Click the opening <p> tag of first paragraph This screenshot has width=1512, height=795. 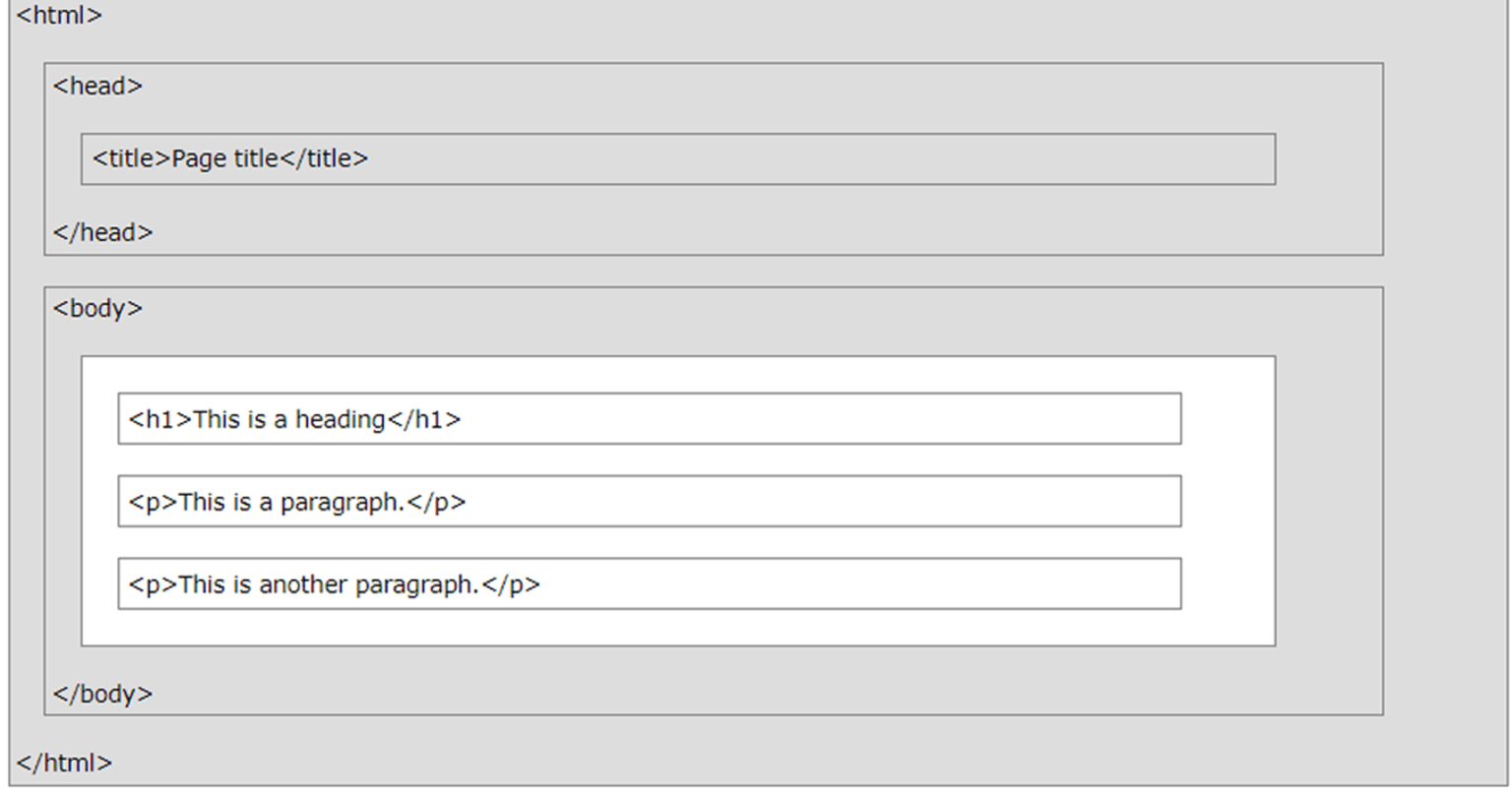(x=153, y=503)
